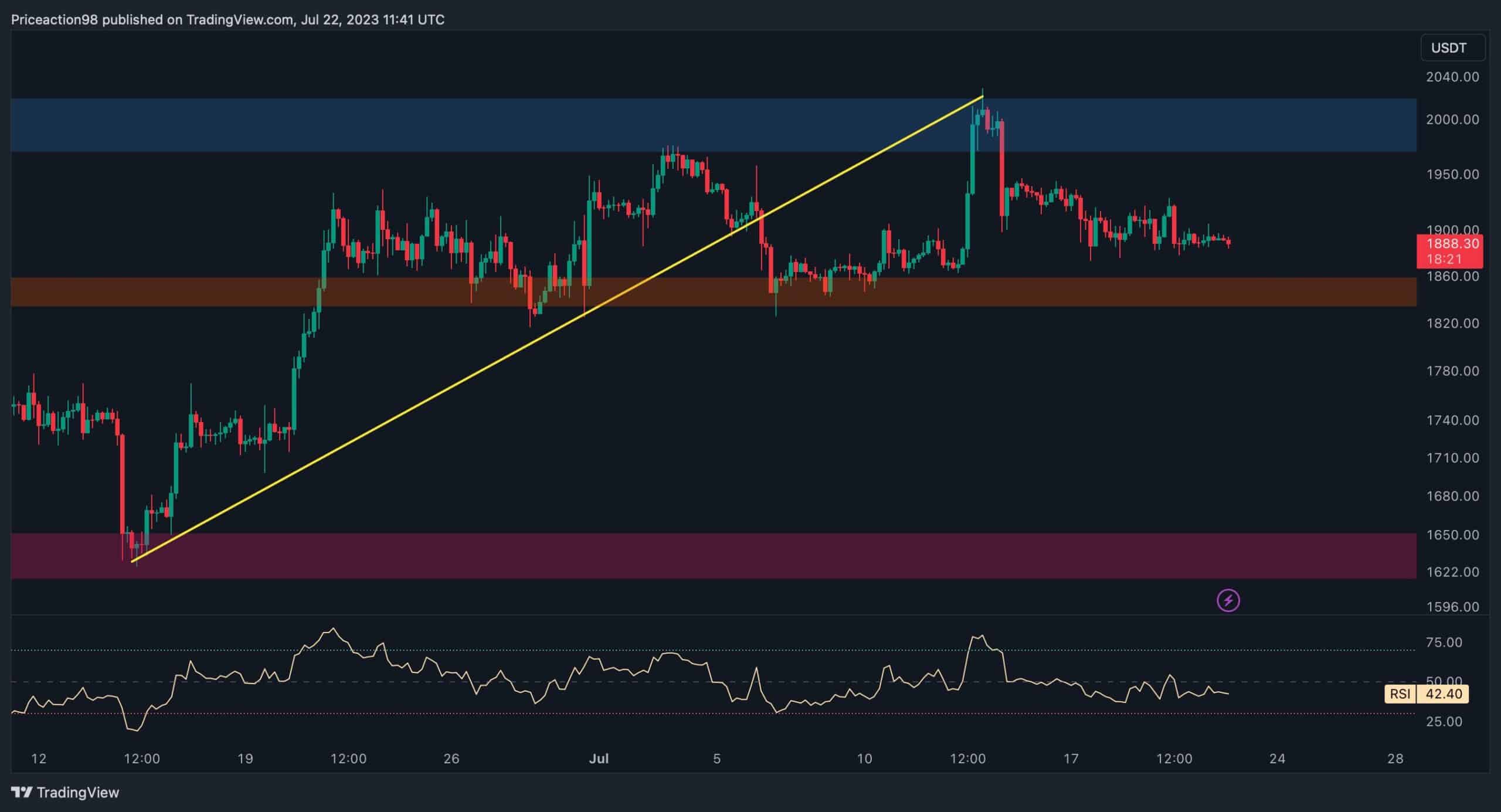Click the 19 date label on time axis
Viewport: 1501px width, 812px height.
245,759
